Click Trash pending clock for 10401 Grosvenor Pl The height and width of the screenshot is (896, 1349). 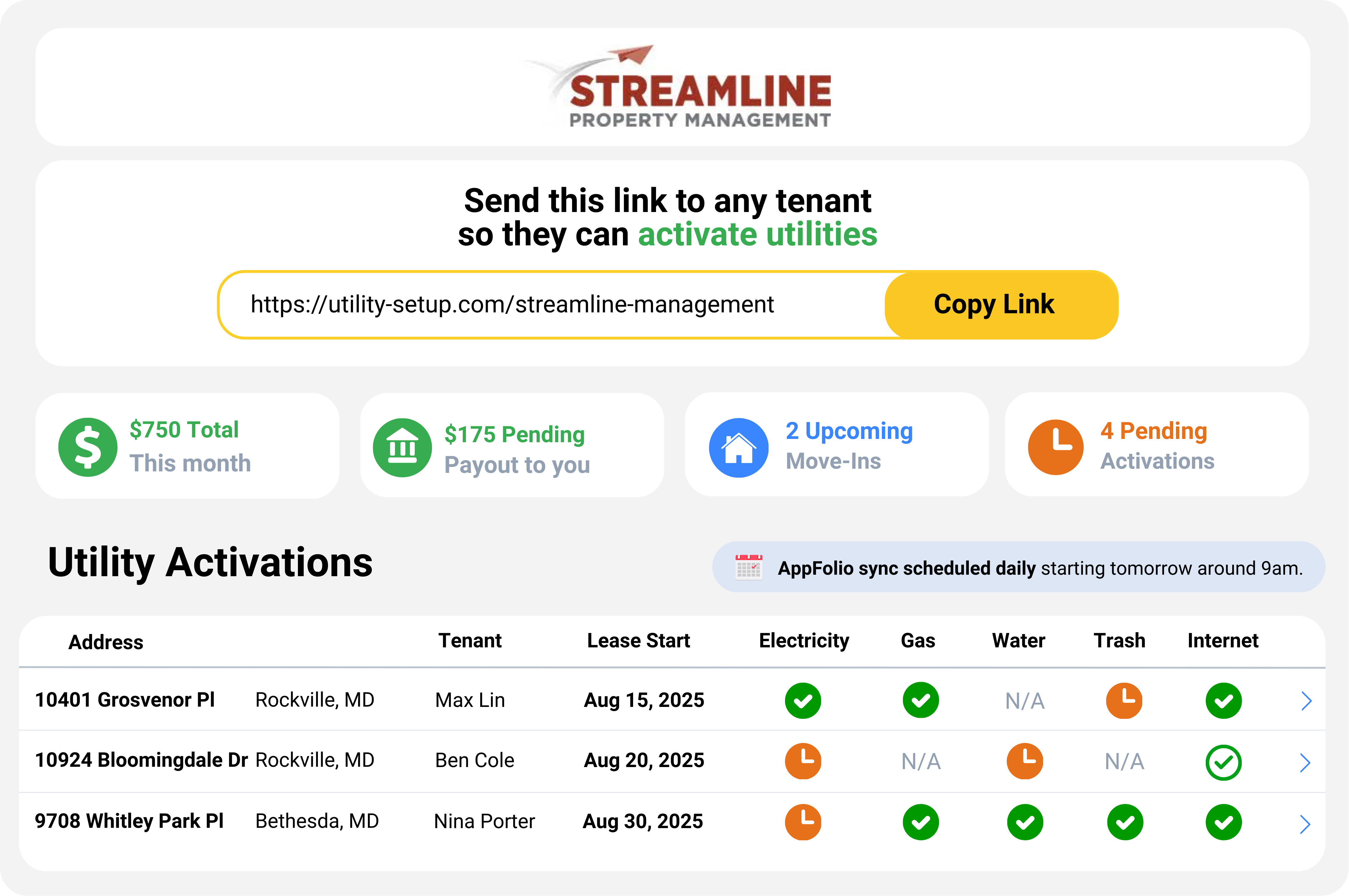pyautogui.click(x=1124, y=700)
